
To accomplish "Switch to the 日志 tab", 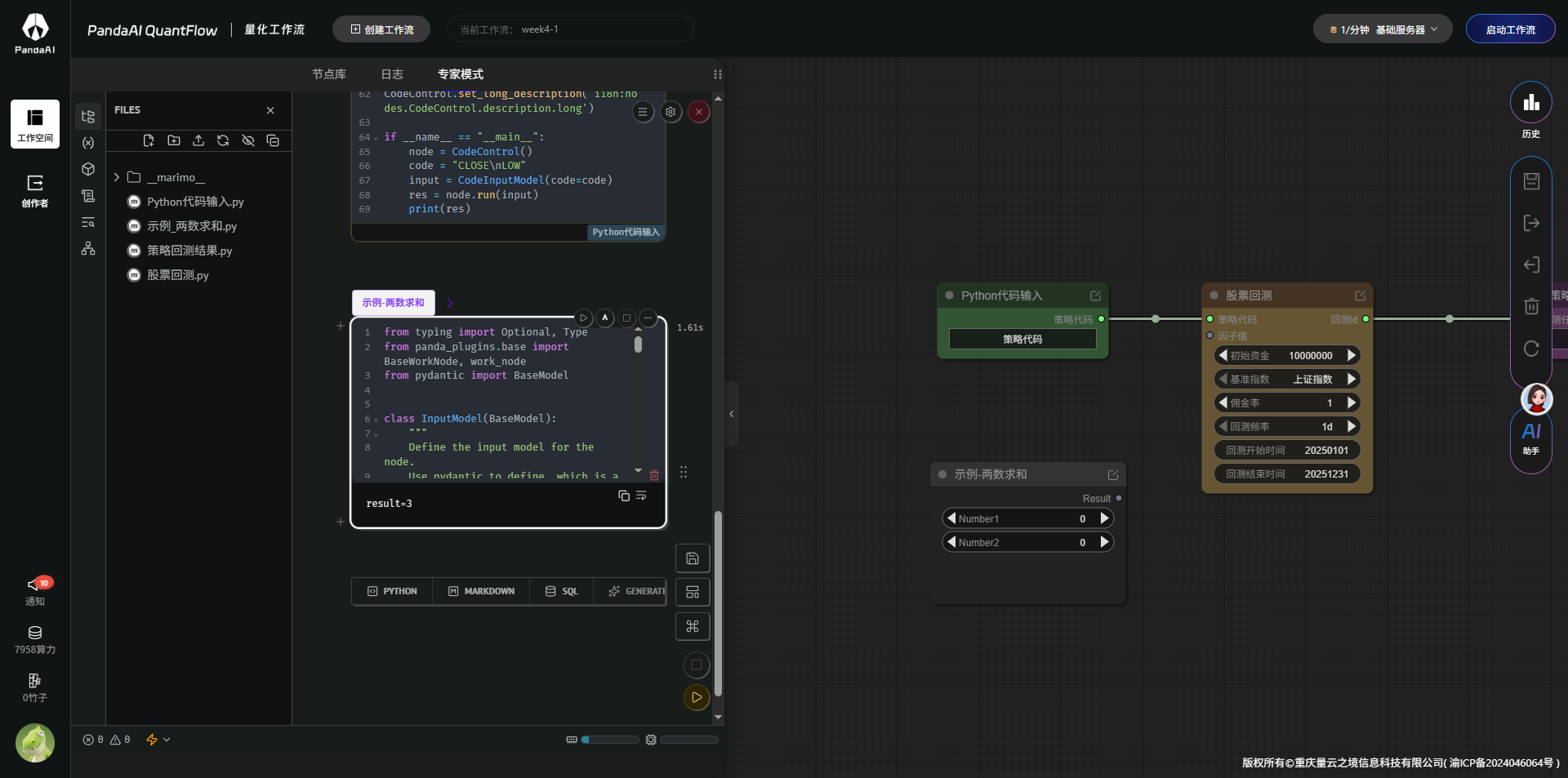I will tap(392, 74).
